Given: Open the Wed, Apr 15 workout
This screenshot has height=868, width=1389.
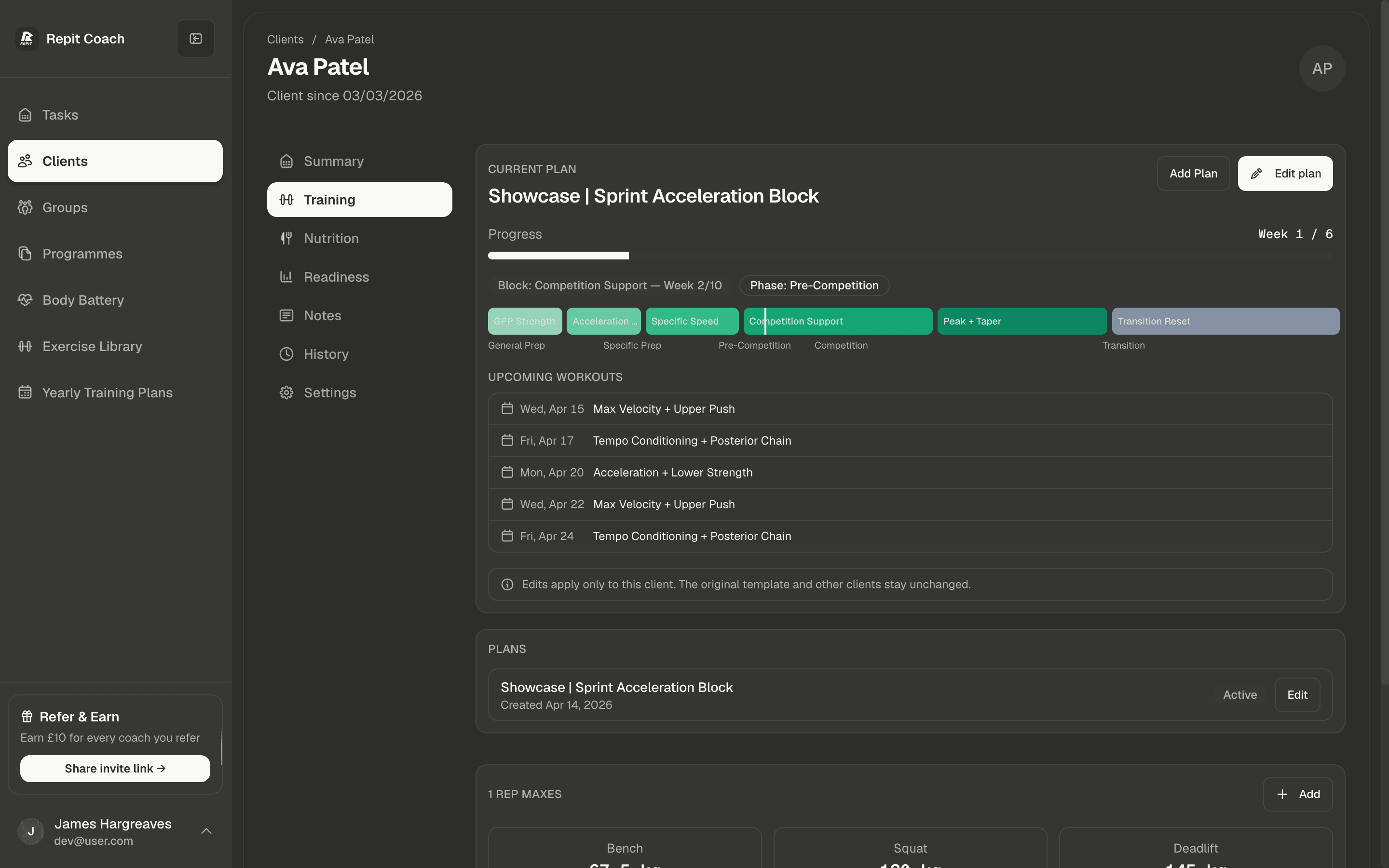Looking at the screenshot, I should (910, 409).
